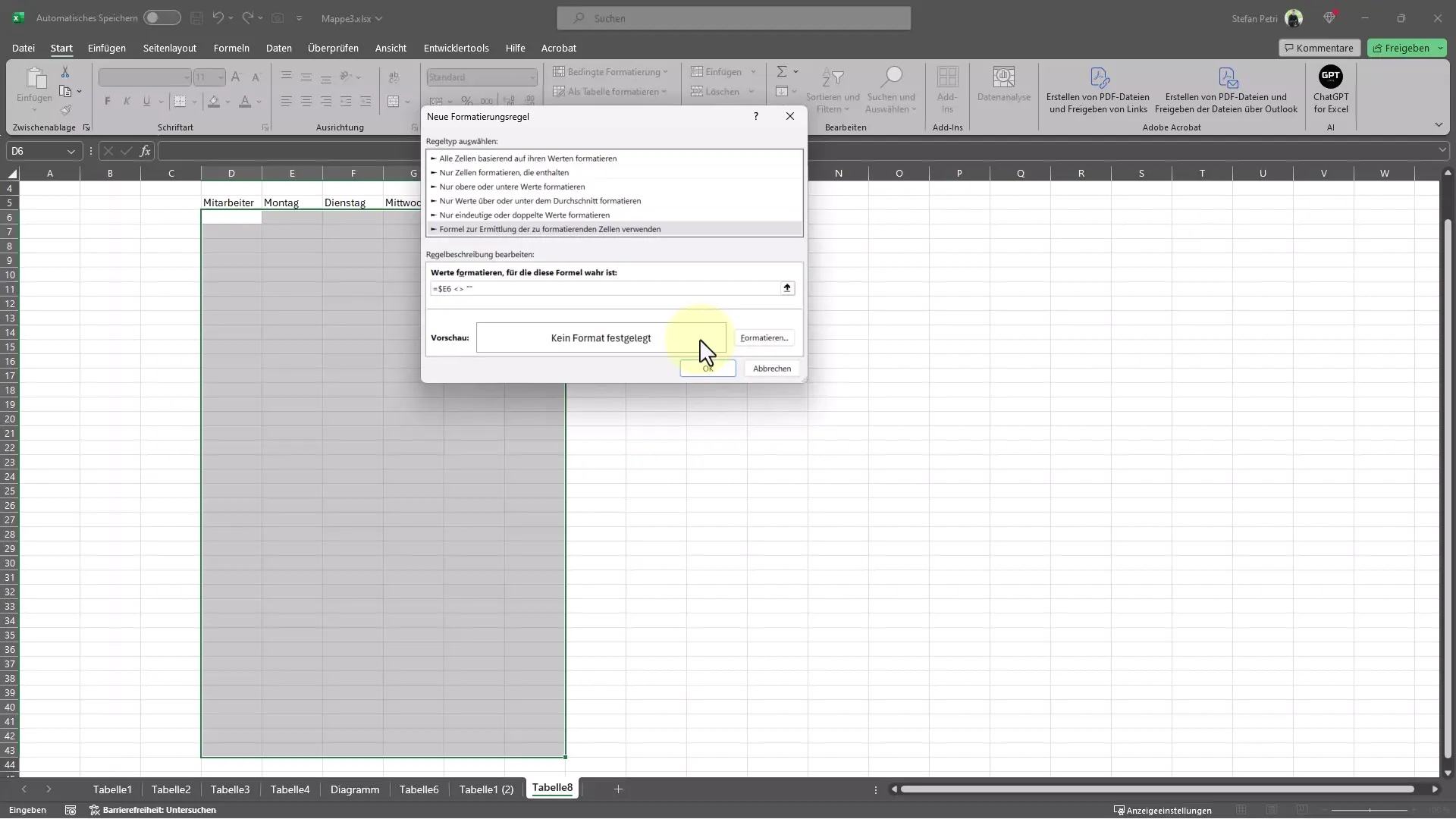Image resolution: width=1456 pixels, height=819 pixels.
Task: Select rule type Nur obere oder untere Werte formatieren
Action: (614, 187)
